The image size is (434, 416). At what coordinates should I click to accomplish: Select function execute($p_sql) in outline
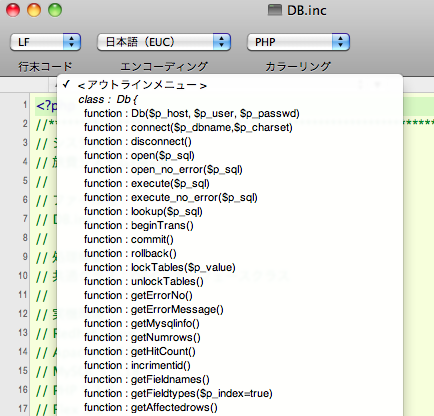[x=230, y=183]
